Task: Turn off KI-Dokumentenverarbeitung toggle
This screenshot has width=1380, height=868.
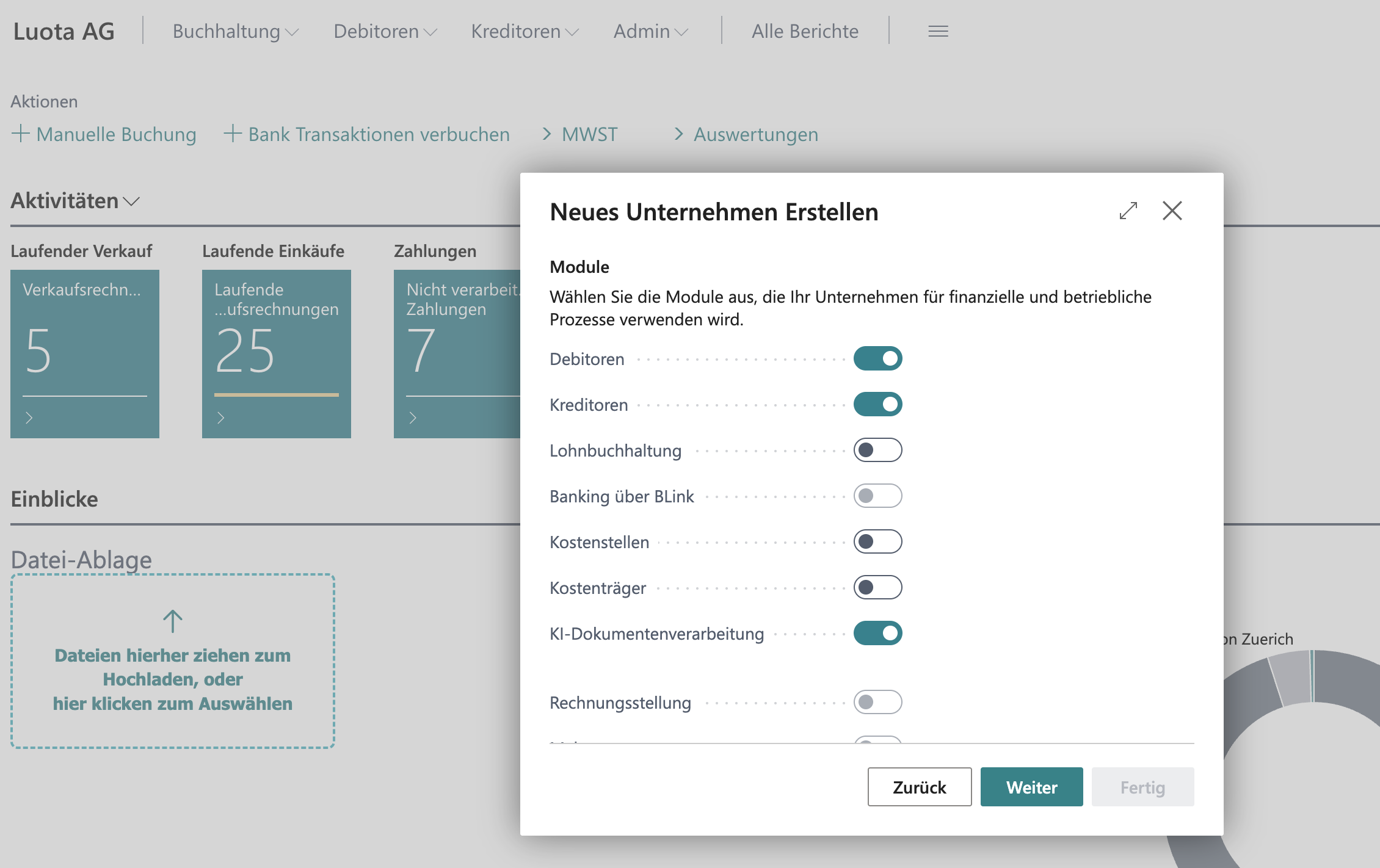Action: click(x=877, y=633)
